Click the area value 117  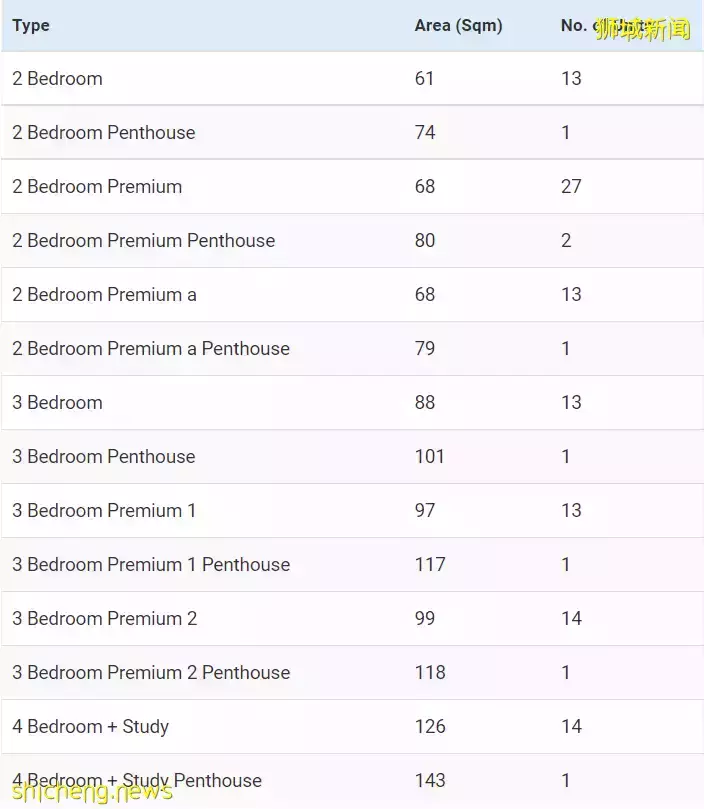coord(430,565)
